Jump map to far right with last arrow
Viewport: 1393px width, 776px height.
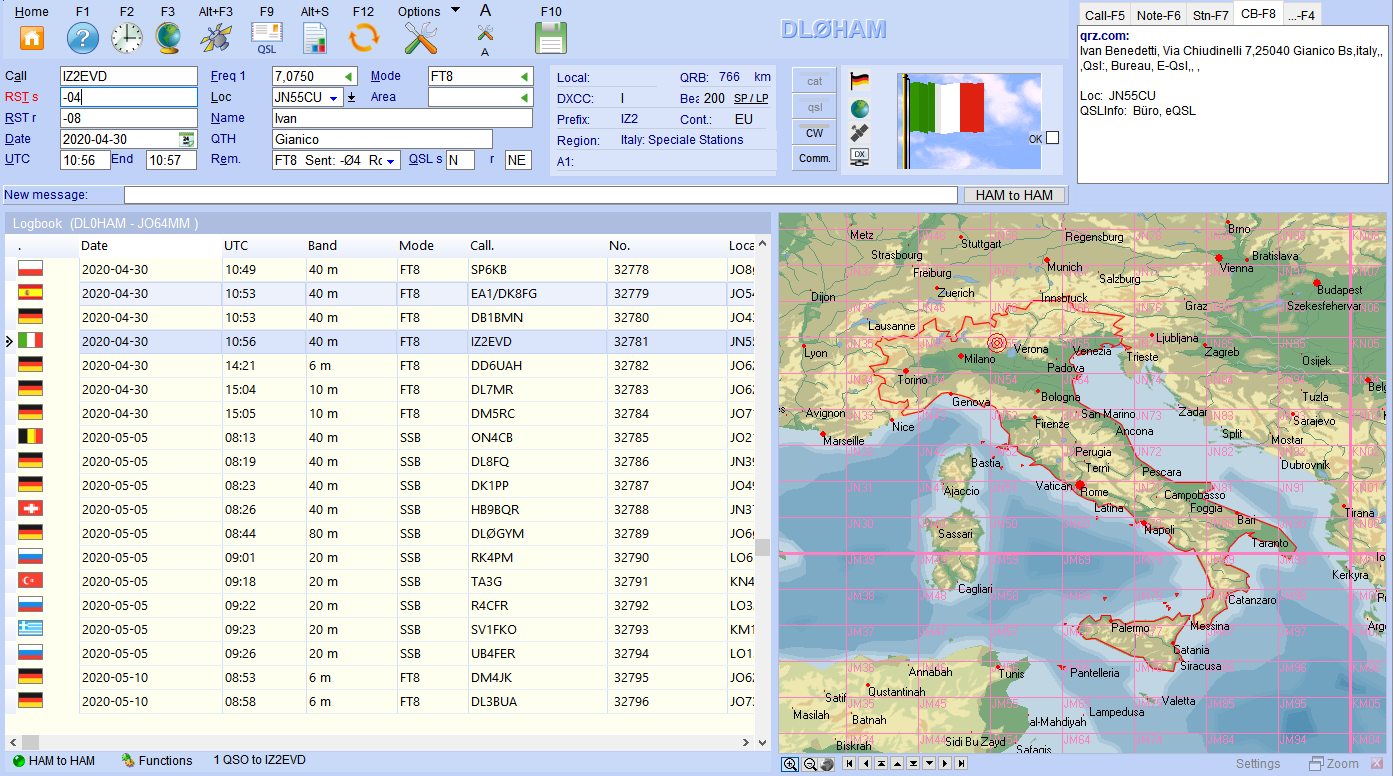961,763
